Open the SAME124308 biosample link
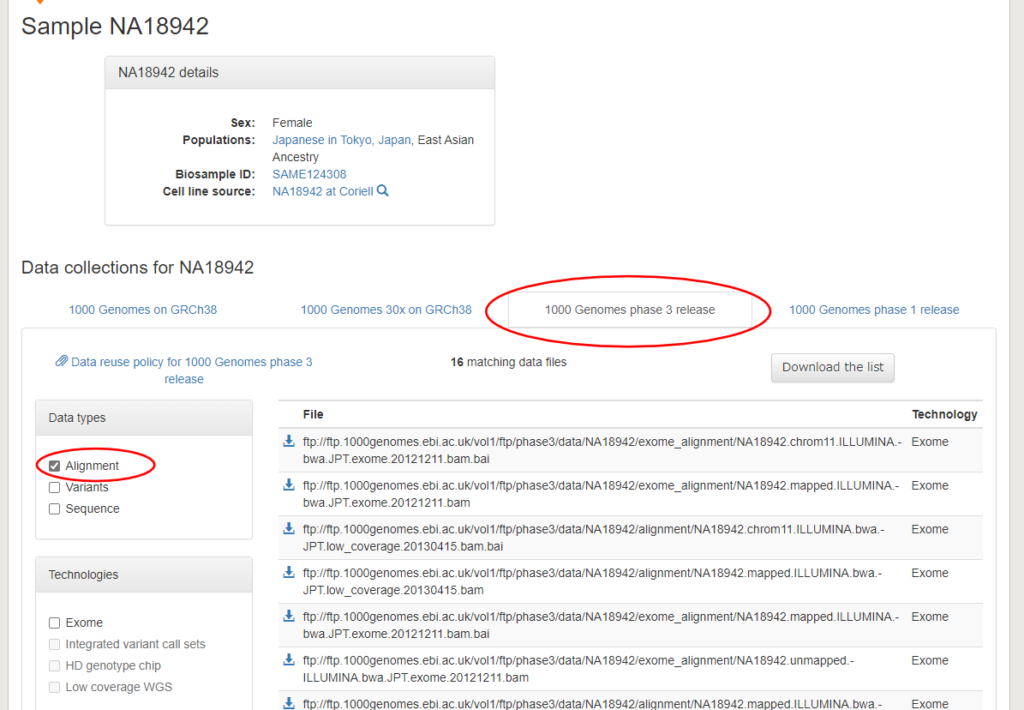This screenshot has height=710, width=1024. (x=309, y=174)
